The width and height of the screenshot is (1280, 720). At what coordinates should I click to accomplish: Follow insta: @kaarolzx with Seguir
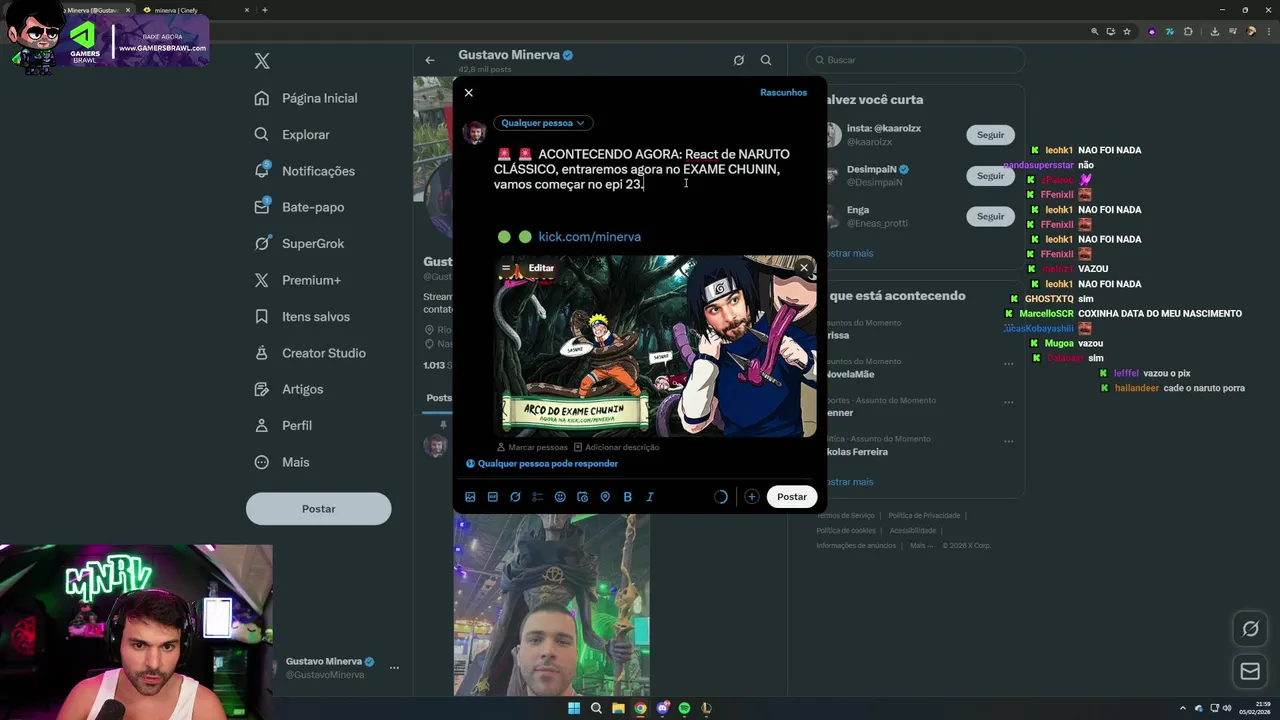tap(990, 135)
